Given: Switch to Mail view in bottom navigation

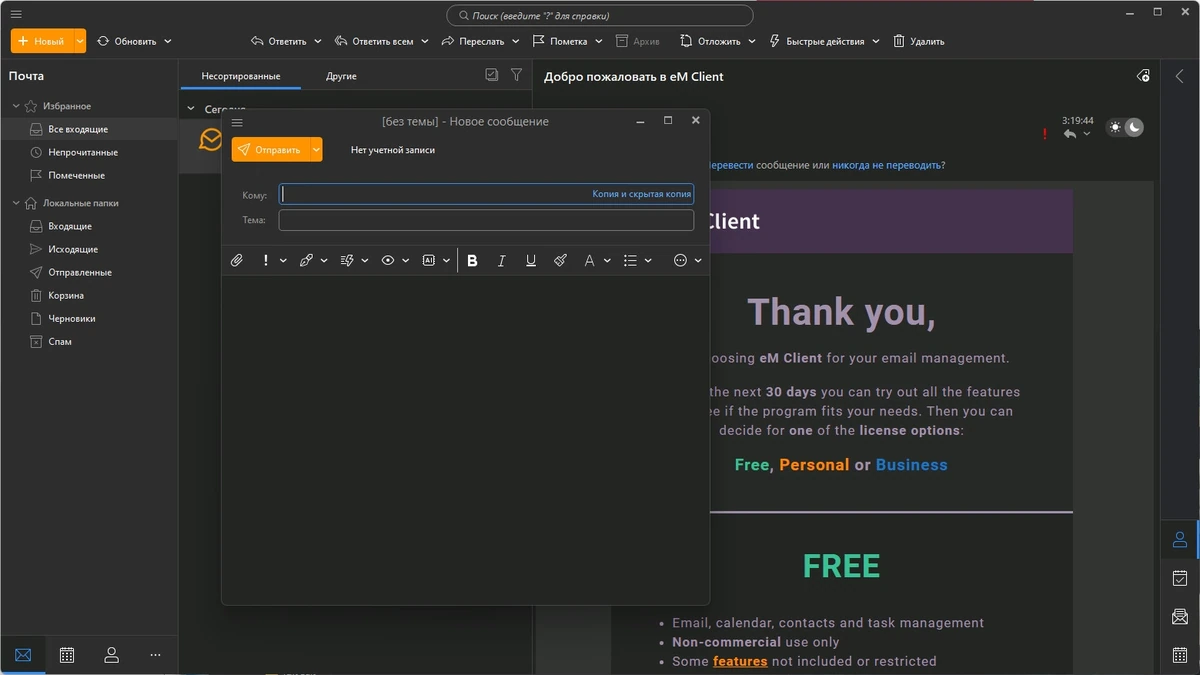Looking at the screenshot, I should point(23,655).
